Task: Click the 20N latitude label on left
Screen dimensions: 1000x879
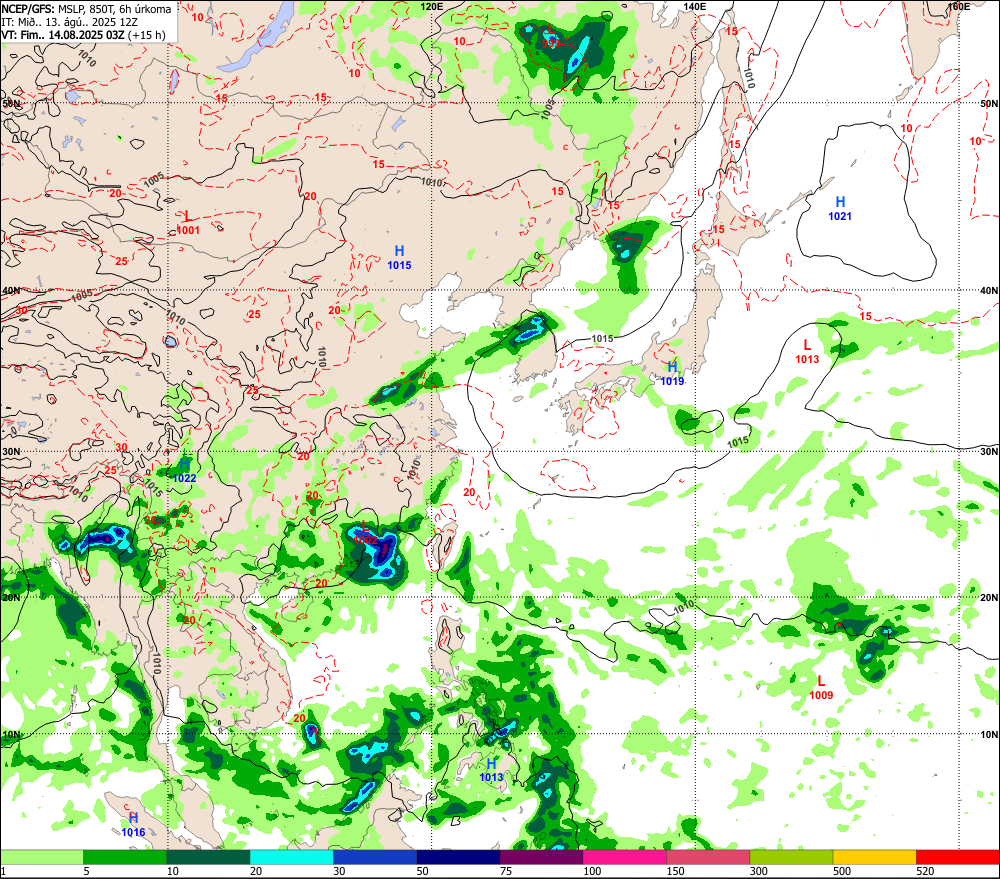Action: [x=11, y=598]
